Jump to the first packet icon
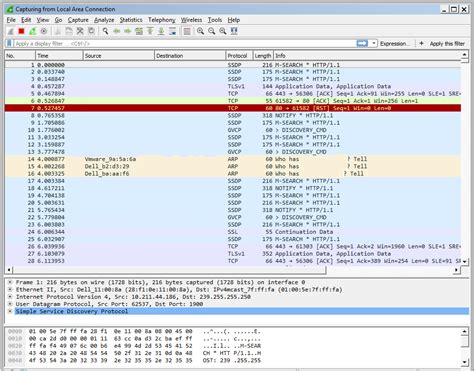Screen dimensions: 474x371 [150, 31]
